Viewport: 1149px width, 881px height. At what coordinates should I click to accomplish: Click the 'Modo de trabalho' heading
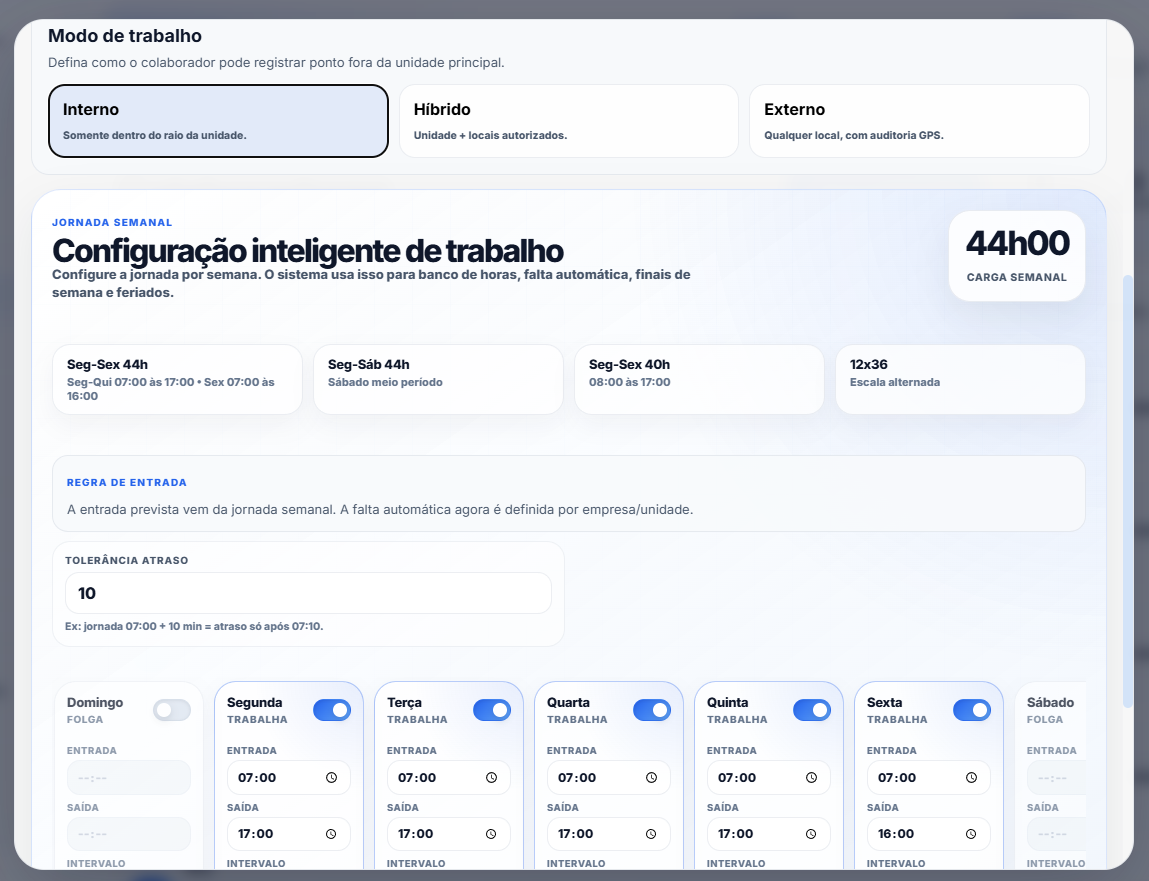click(x=125, y=36)
